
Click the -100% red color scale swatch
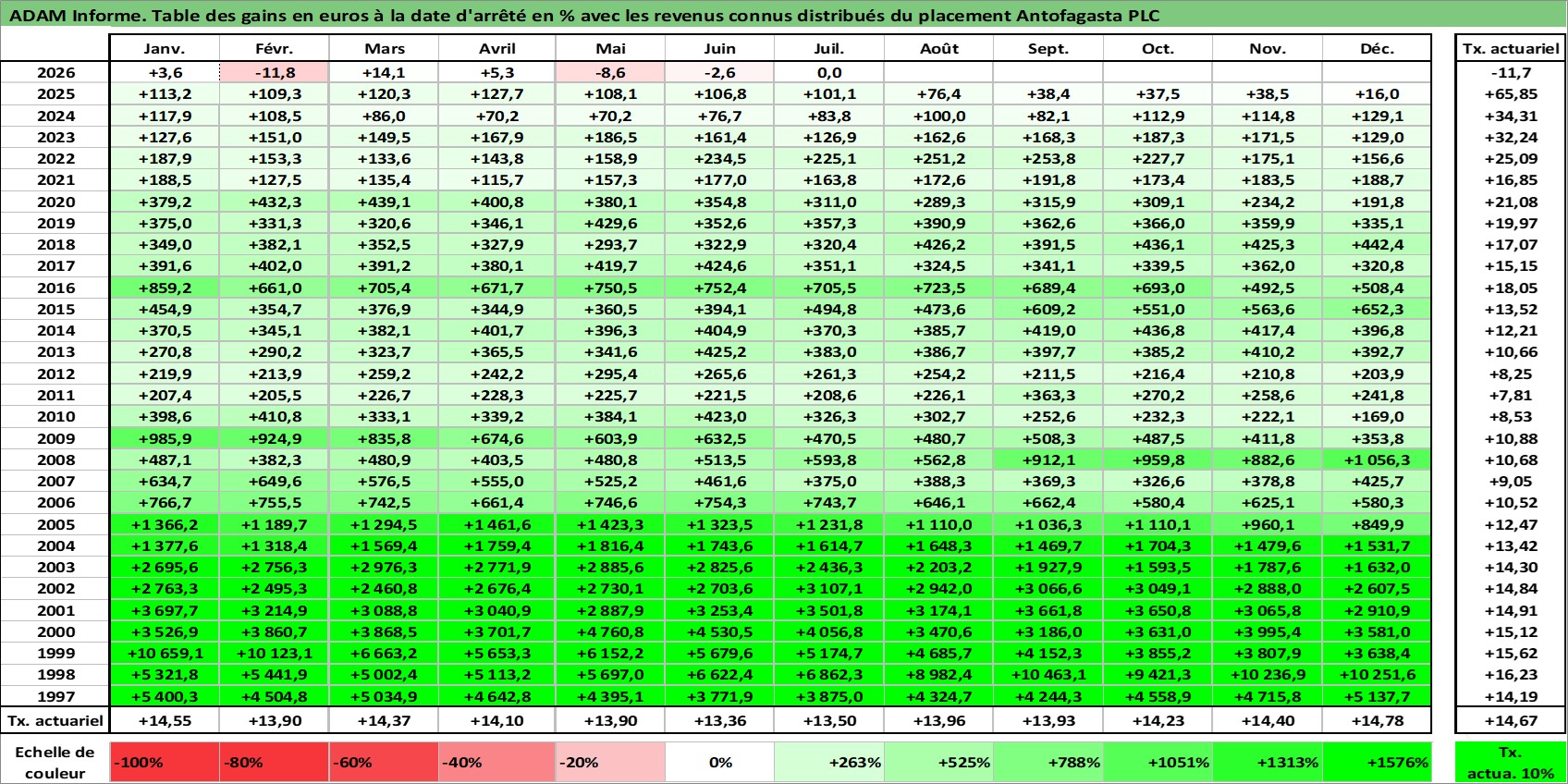[x=165, y=762]
